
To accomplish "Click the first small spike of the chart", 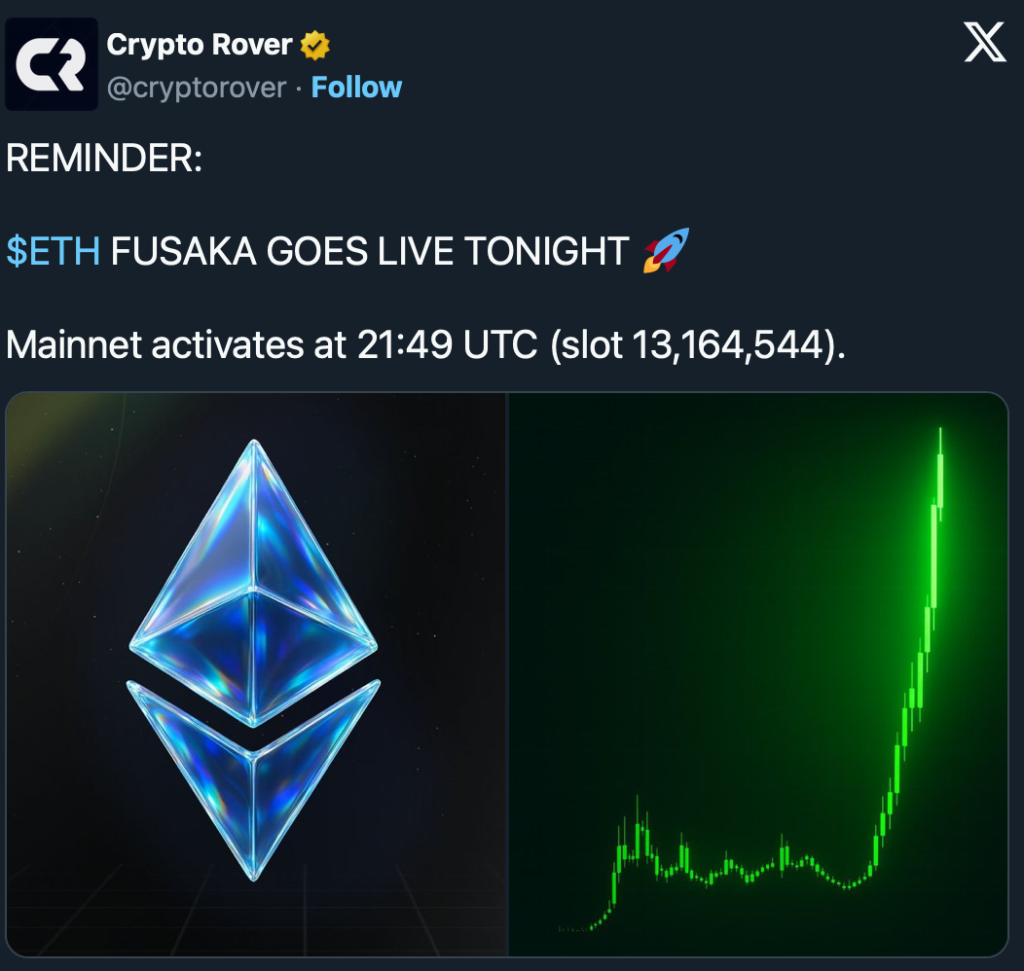I will point(637,829).
